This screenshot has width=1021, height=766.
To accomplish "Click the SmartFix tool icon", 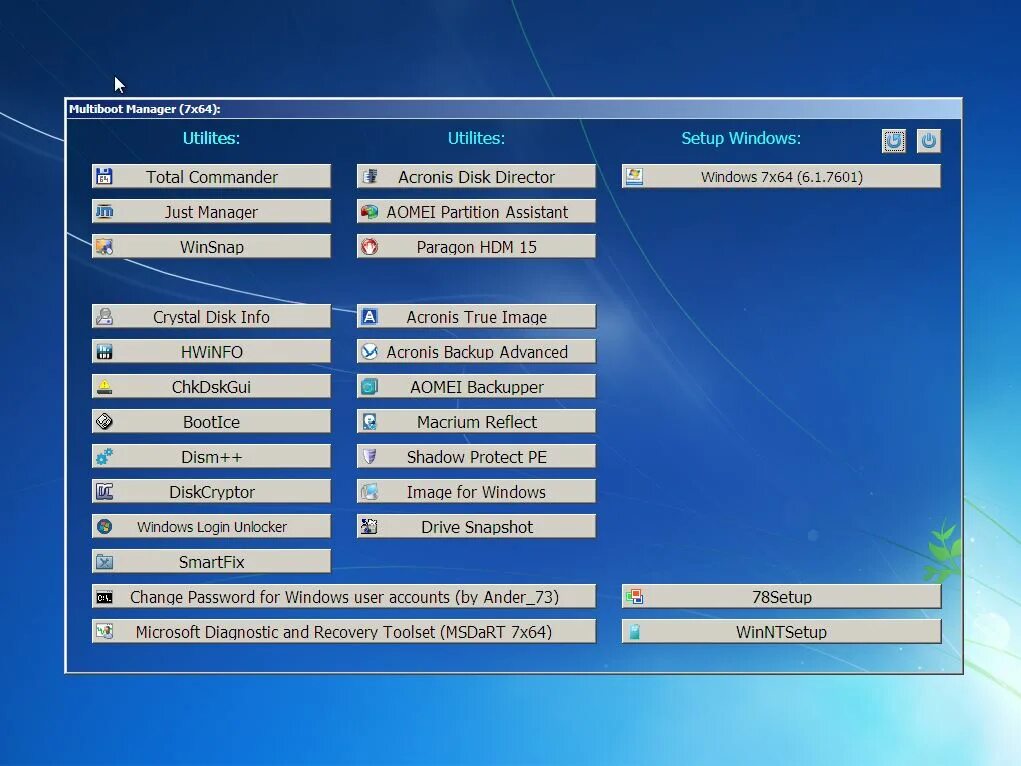I will 104,561.
